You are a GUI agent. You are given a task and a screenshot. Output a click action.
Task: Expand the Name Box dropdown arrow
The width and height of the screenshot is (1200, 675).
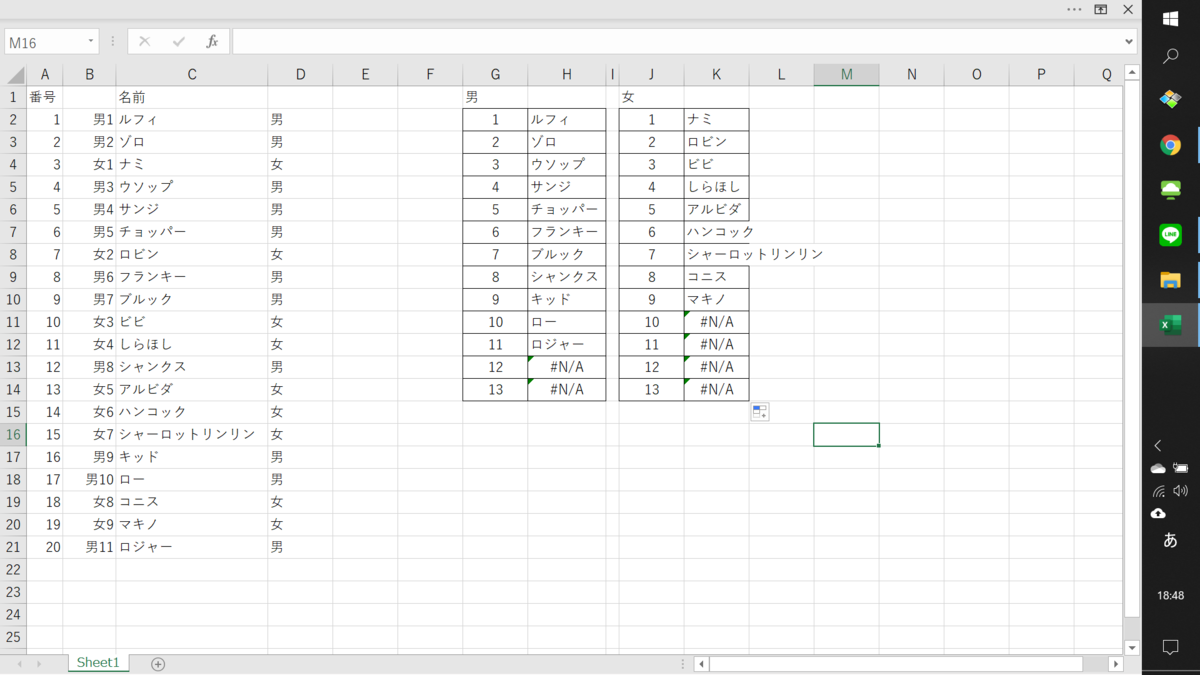[x=90, y=42]
